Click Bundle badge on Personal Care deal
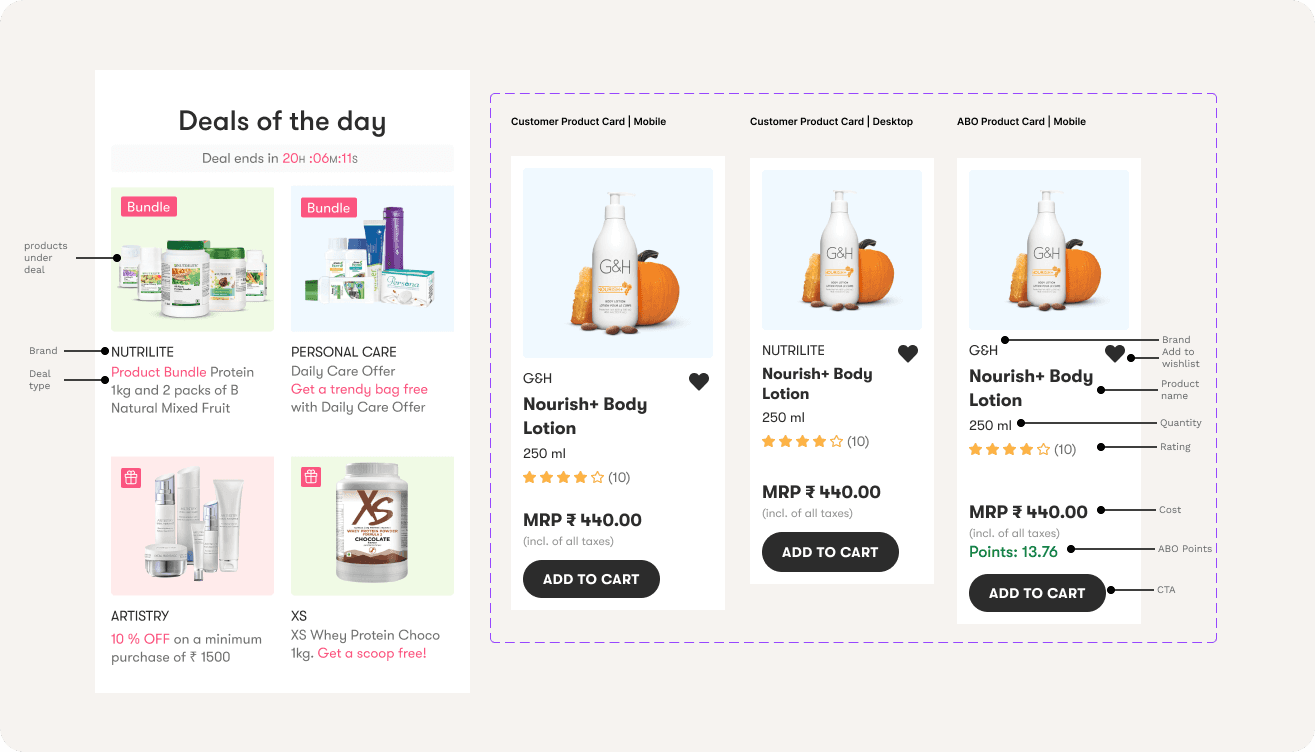Viewport: 1315px width, 752px height. pos(329,208)
